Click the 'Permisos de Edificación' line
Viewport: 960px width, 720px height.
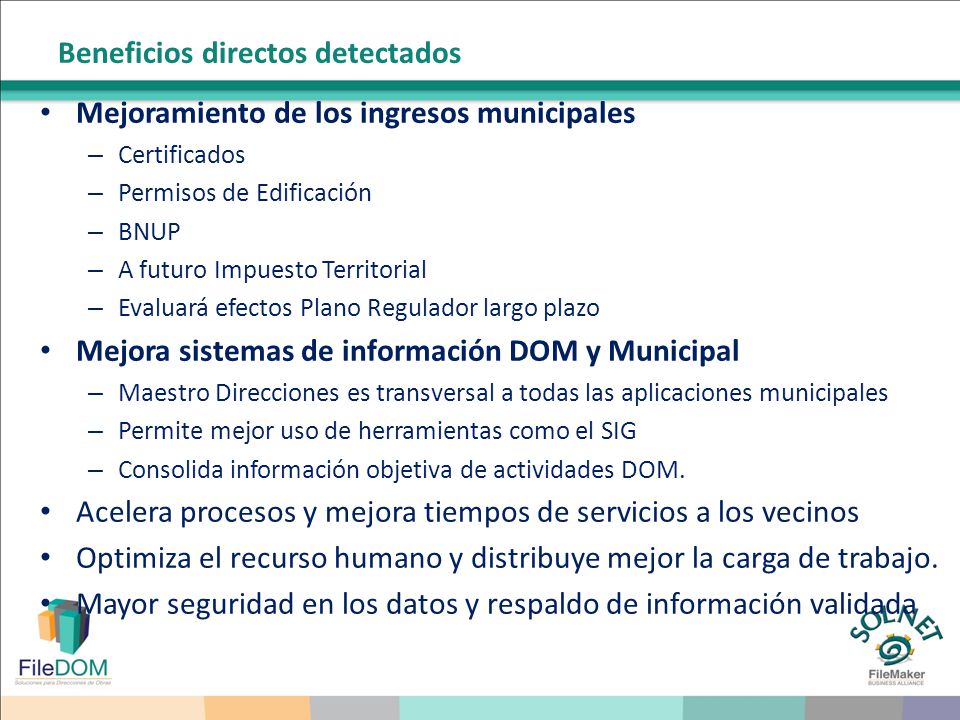point(245,193)
